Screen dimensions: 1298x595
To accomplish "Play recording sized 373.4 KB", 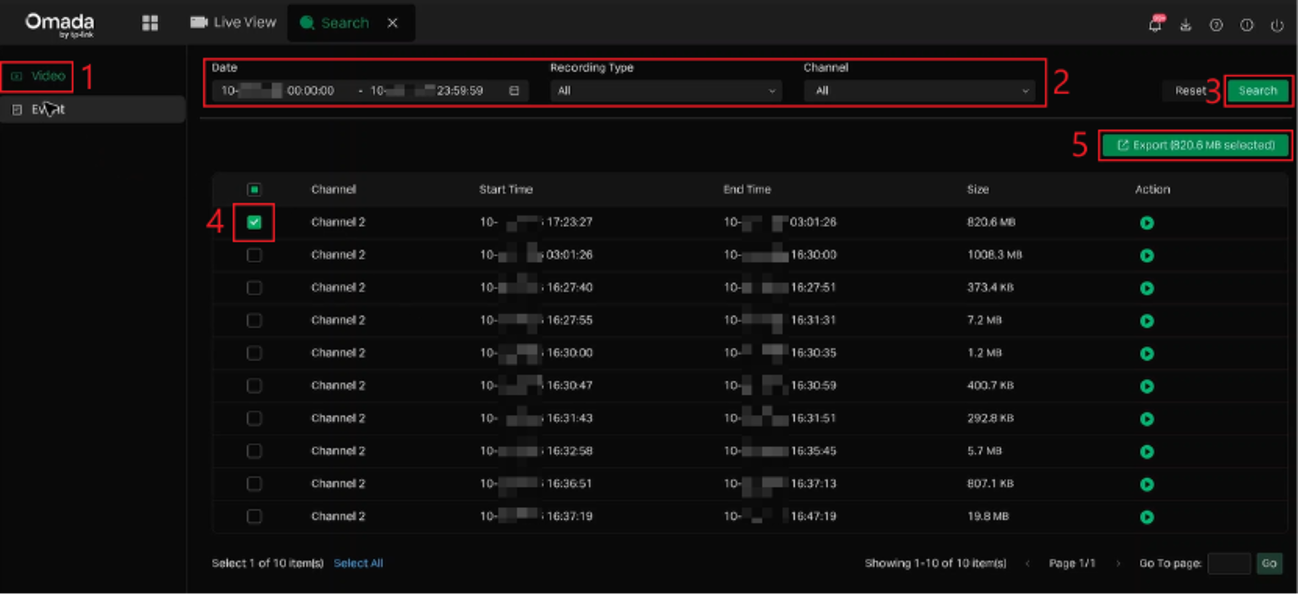I will [x=1147, y=288].
